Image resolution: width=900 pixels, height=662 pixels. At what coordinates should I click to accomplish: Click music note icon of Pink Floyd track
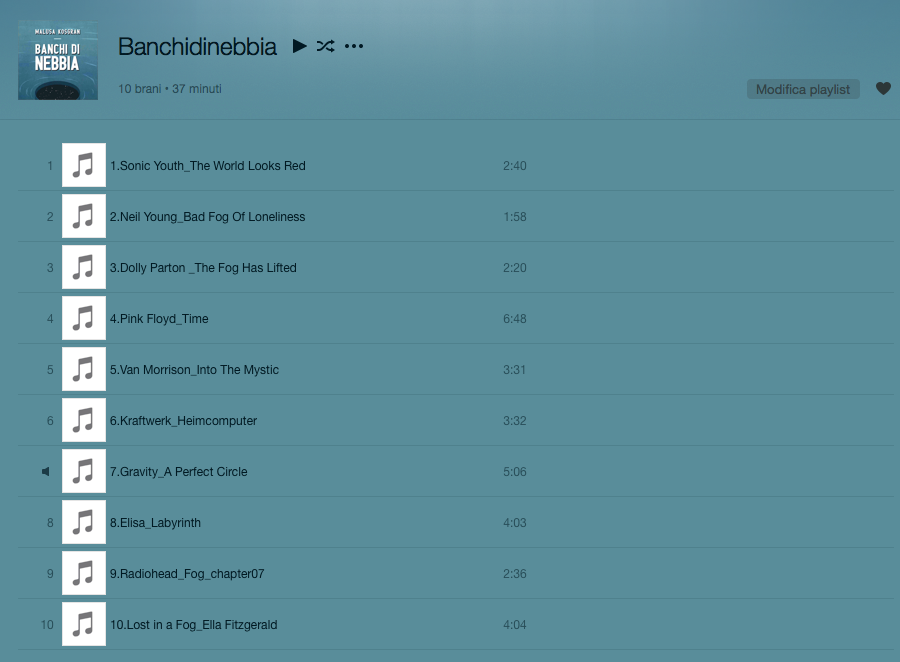(x=84, y=318)
